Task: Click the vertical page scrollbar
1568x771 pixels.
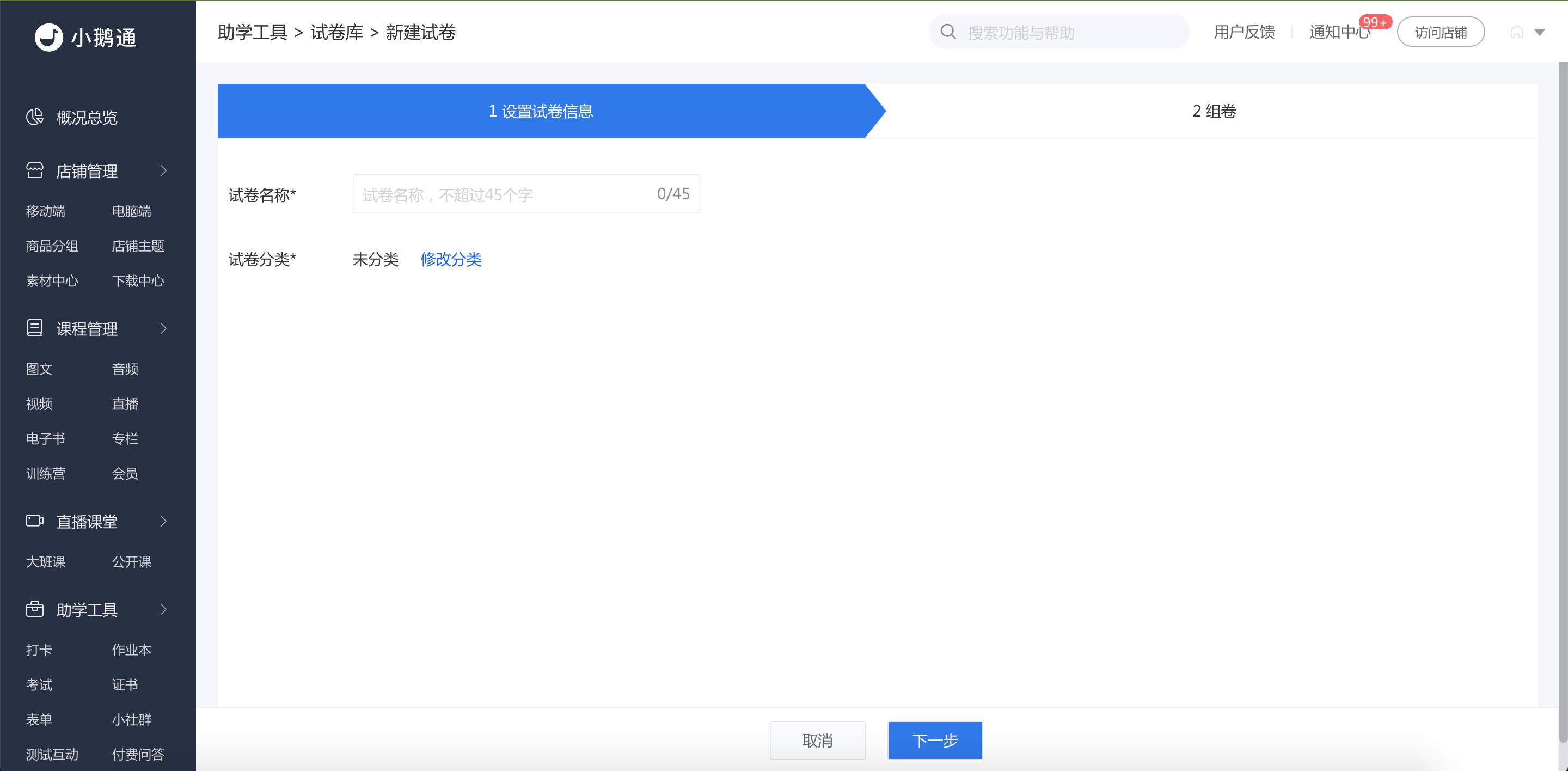Action: coord(1563,402)
